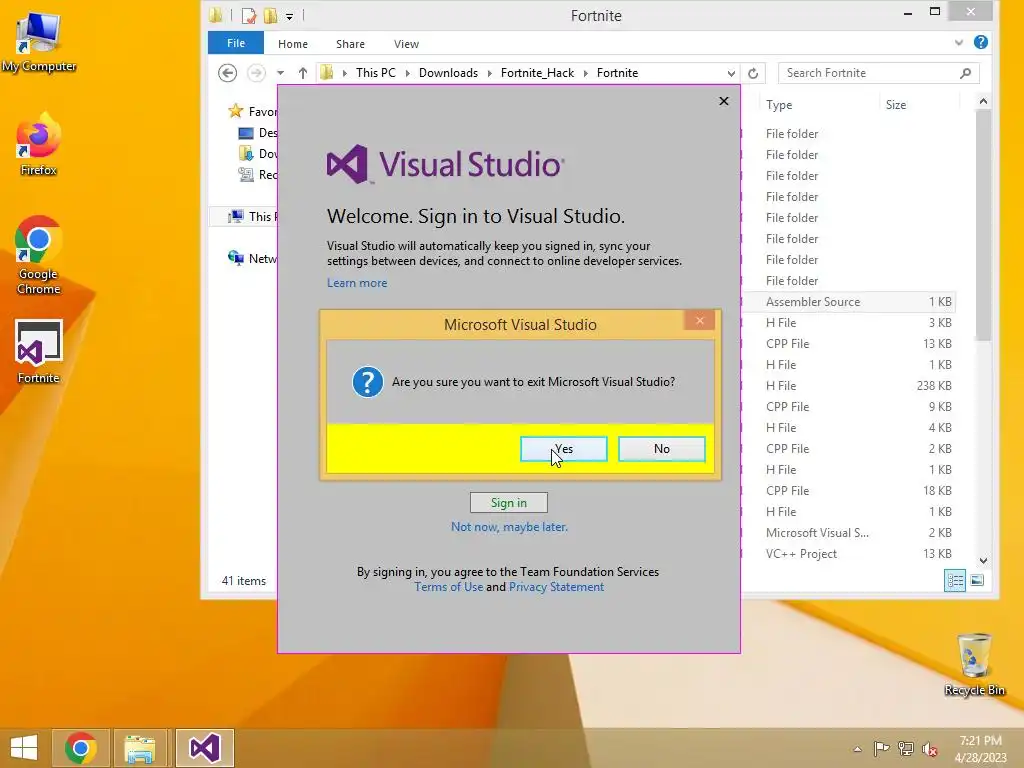Click Downloads in address path
1024x768 pixels.
pyautogui.click(x=448, y=72)
